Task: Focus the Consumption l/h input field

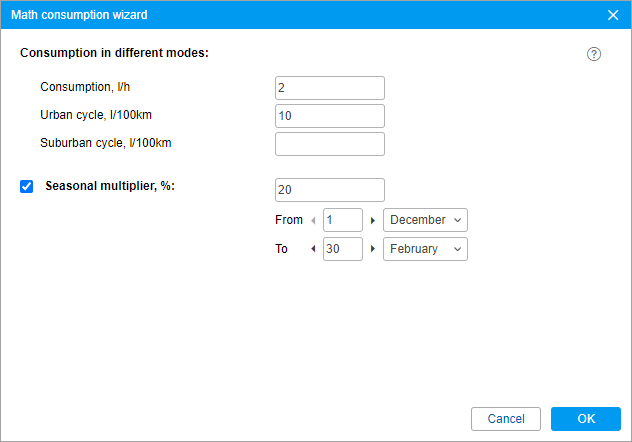Action: pos(330,88)
